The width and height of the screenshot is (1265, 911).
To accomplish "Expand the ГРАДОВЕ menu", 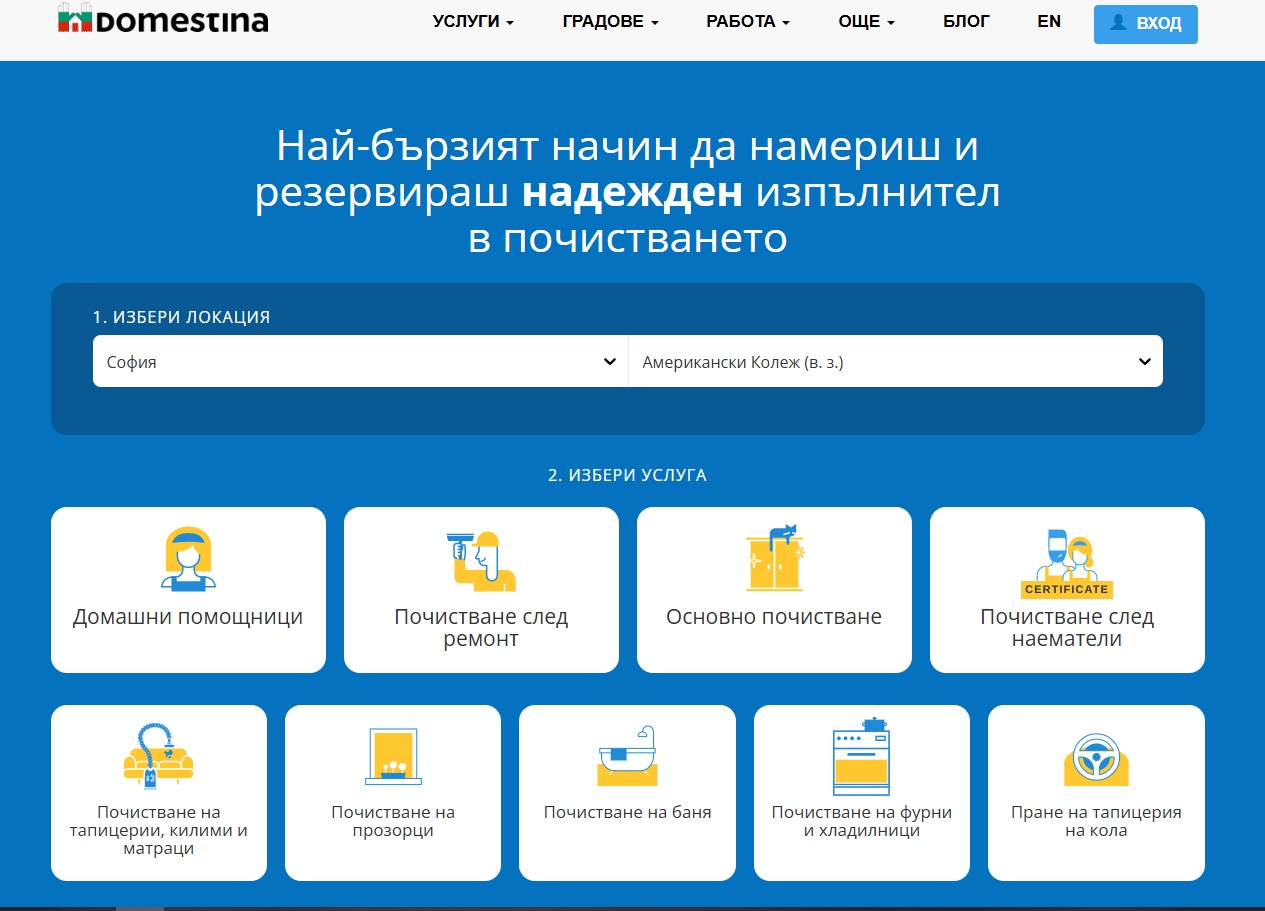I will coord(610,22).
